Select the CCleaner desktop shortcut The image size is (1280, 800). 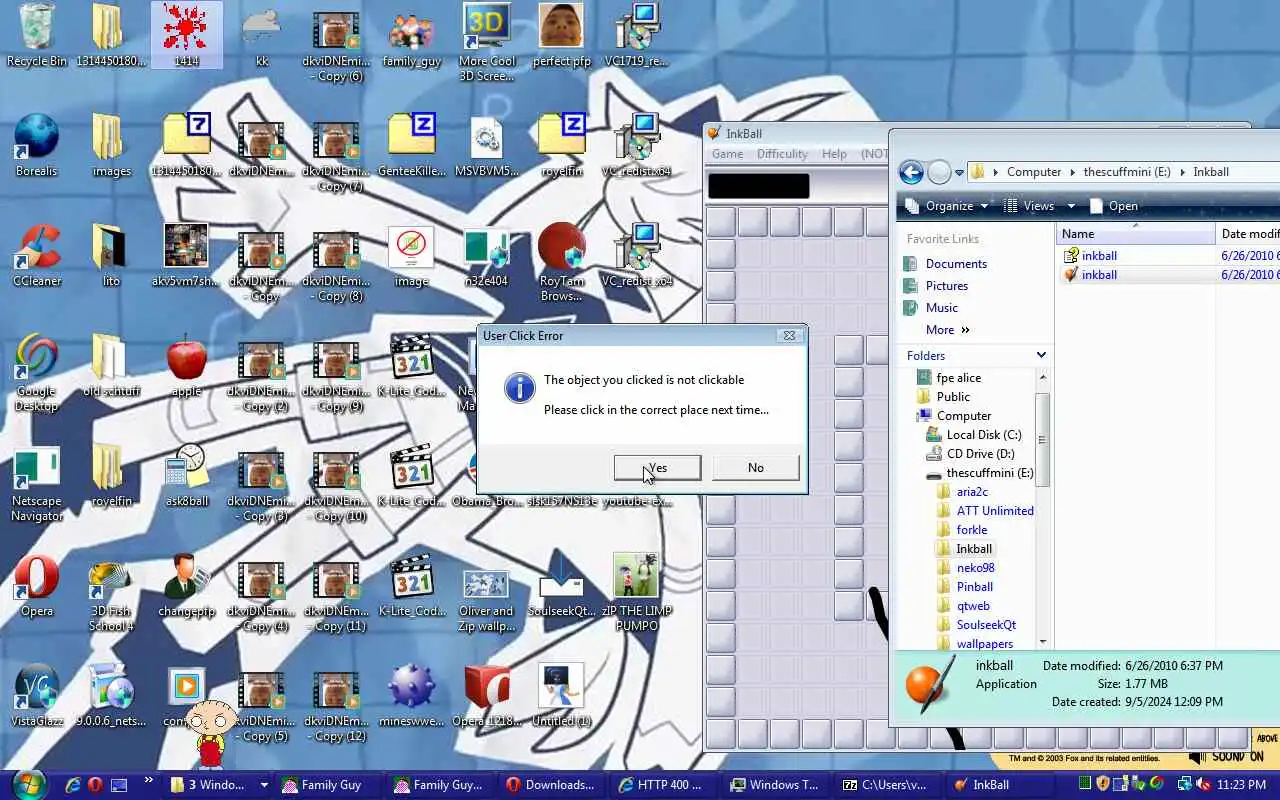tap(37, 255)
